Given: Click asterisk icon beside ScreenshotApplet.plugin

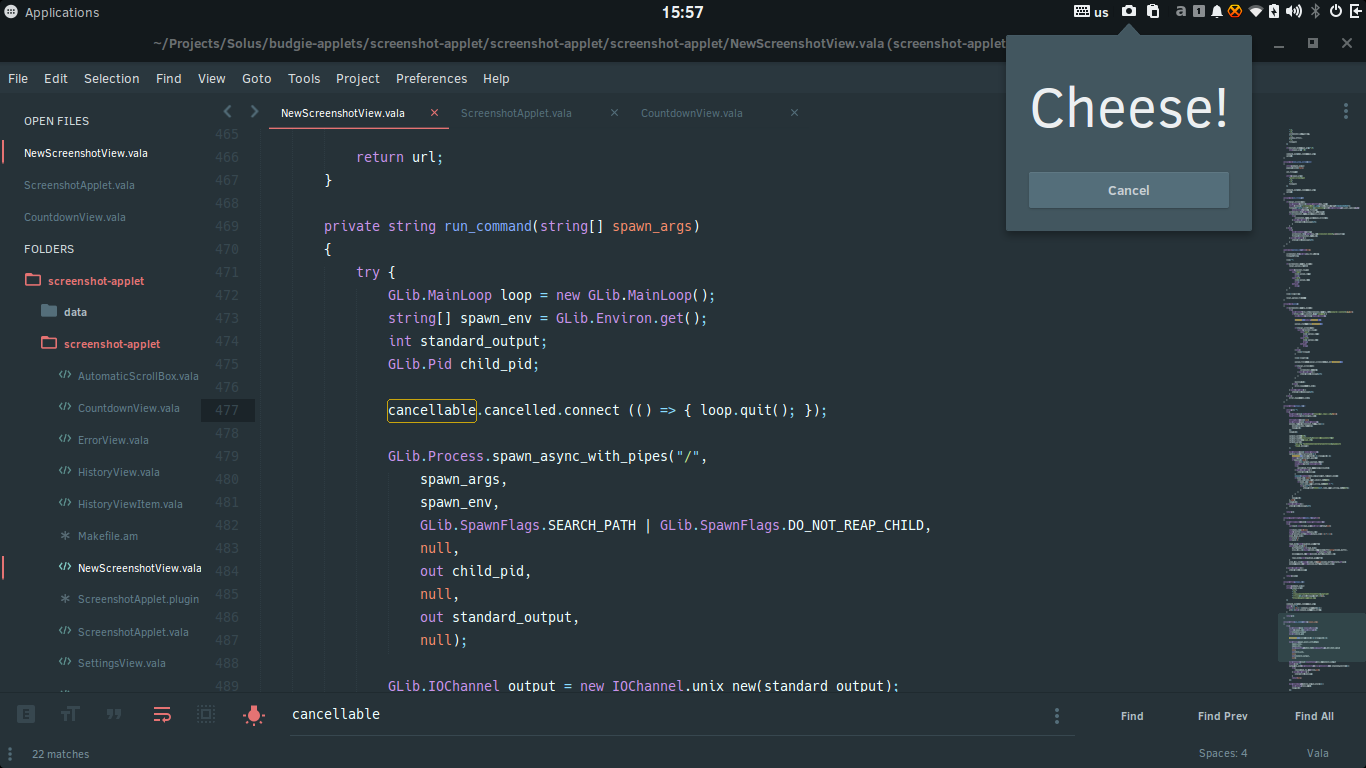Looking at the screenshot, I should point(65,599).
